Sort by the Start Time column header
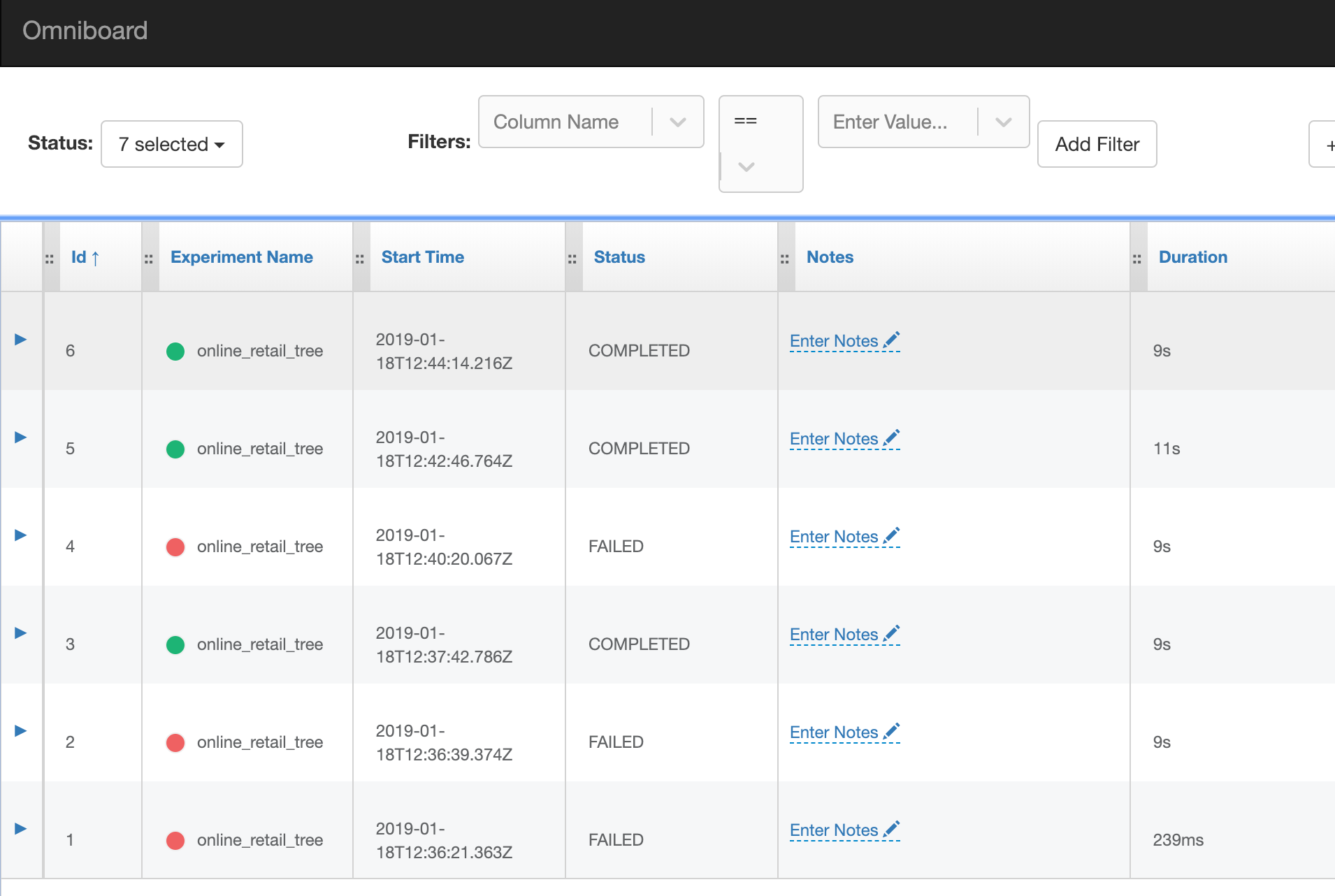Image resolution: width=1335 pixels, height=896 pixels. [x=422, y=257]
